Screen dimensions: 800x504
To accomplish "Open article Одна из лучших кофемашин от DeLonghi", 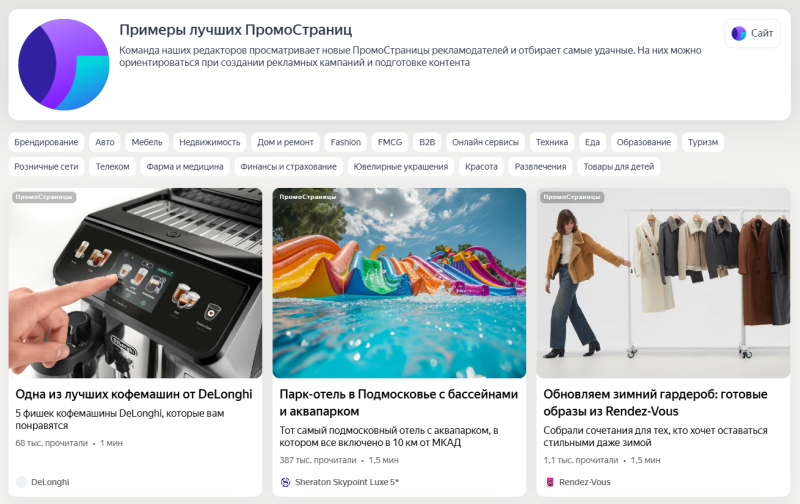I will click(134, 394).
